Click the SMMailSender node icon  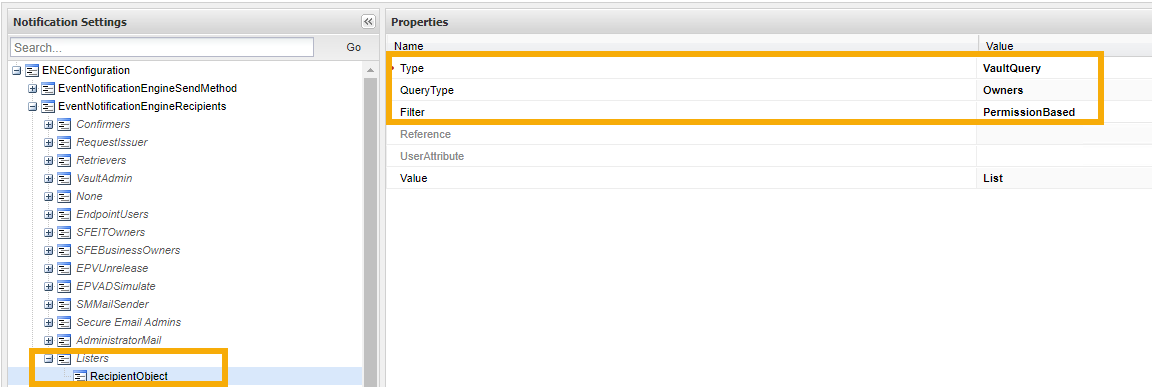tap(64, 304)
